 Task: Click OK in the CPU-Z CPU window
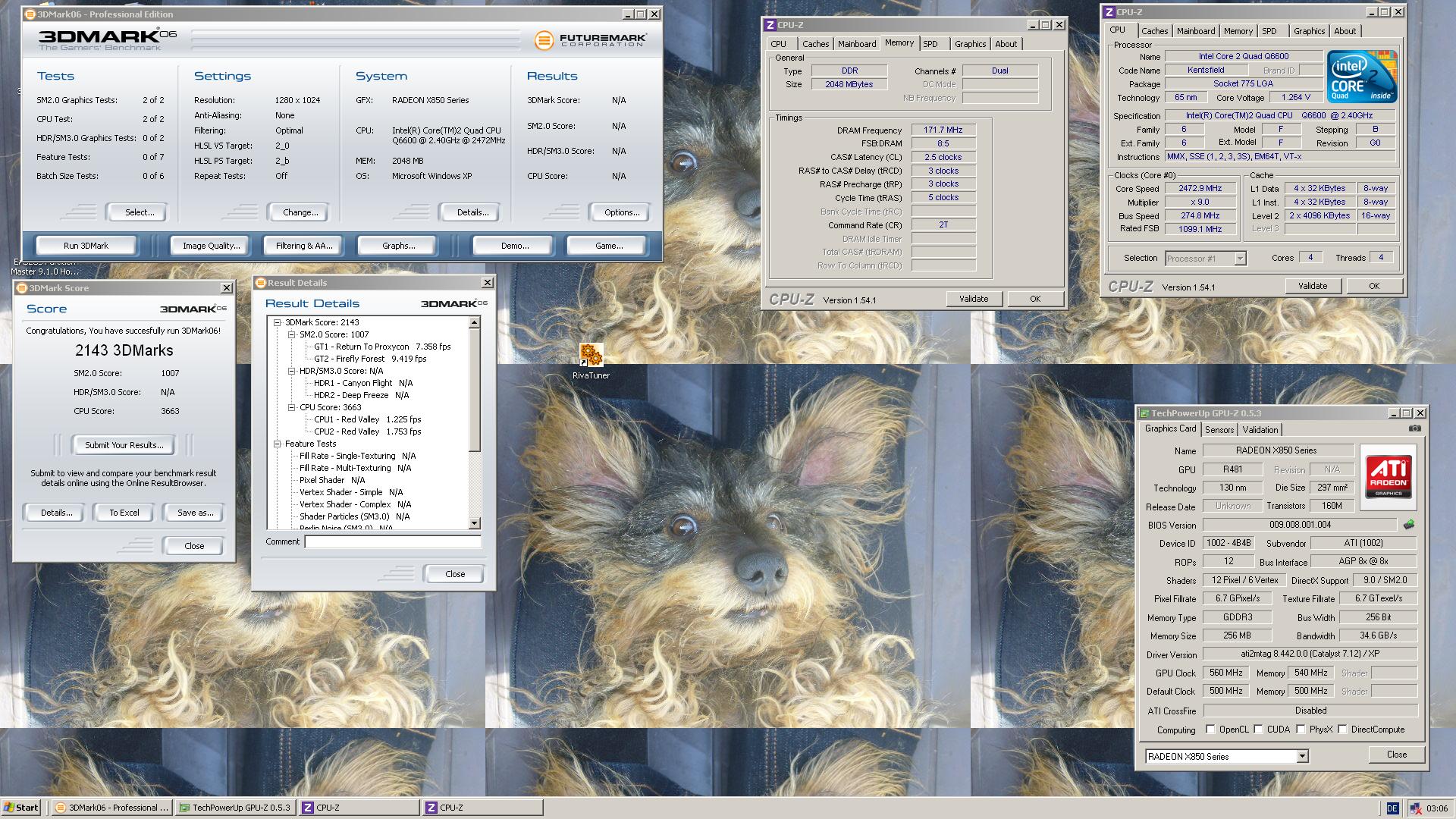pyautogui.click(x=1373, y=286)
